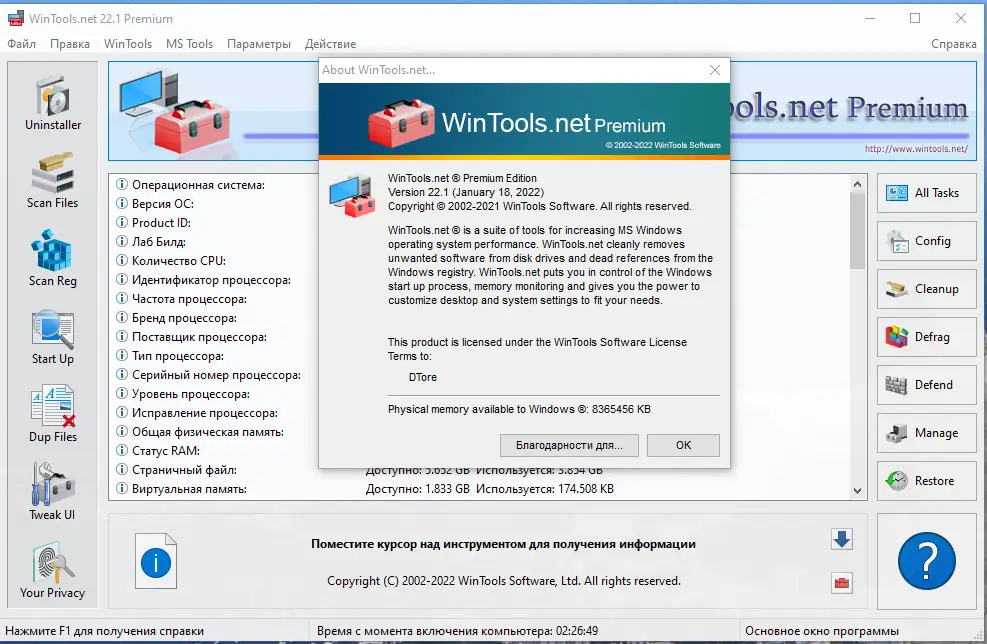The image size is (987, 644).
Task: Click the large question mark help icon
Action: (925, 561)
